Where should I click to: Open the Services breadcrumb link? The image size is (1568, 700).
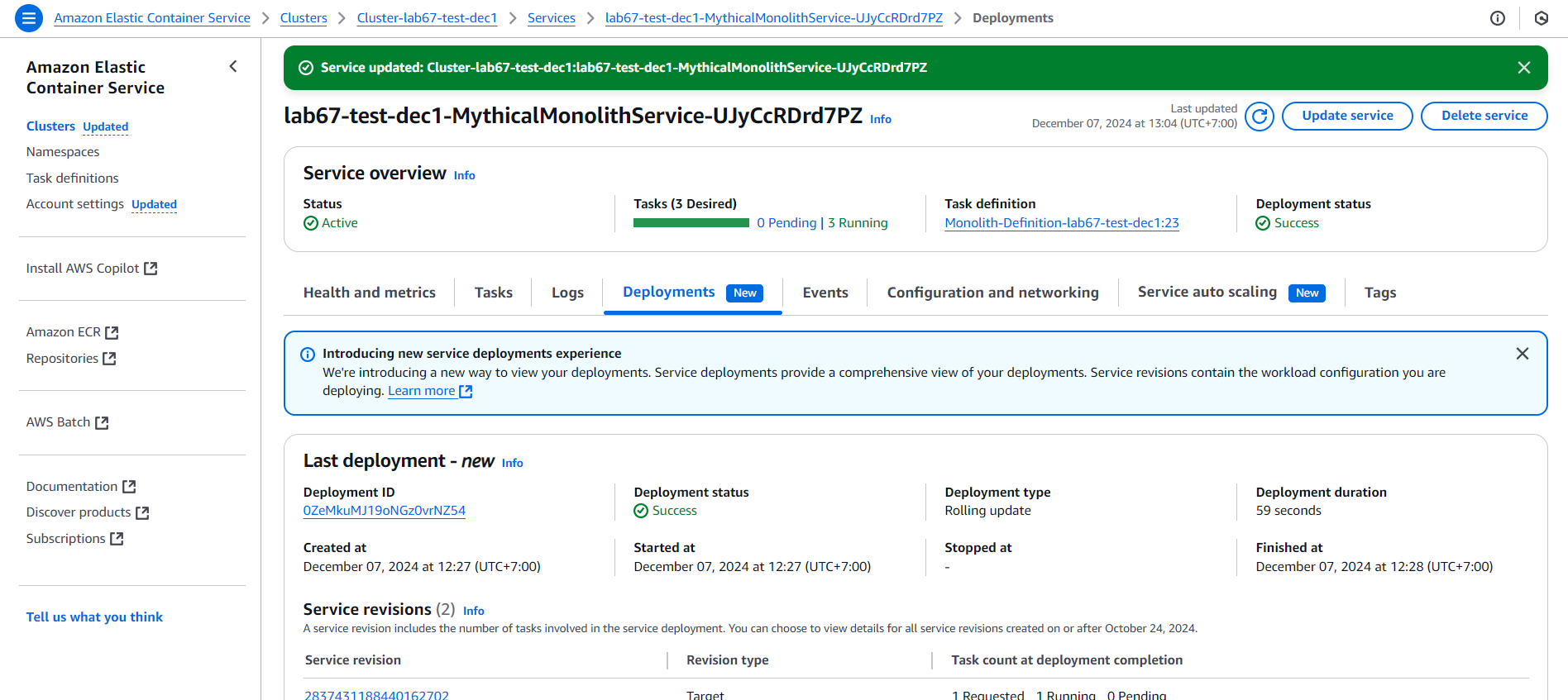(552, 18)
